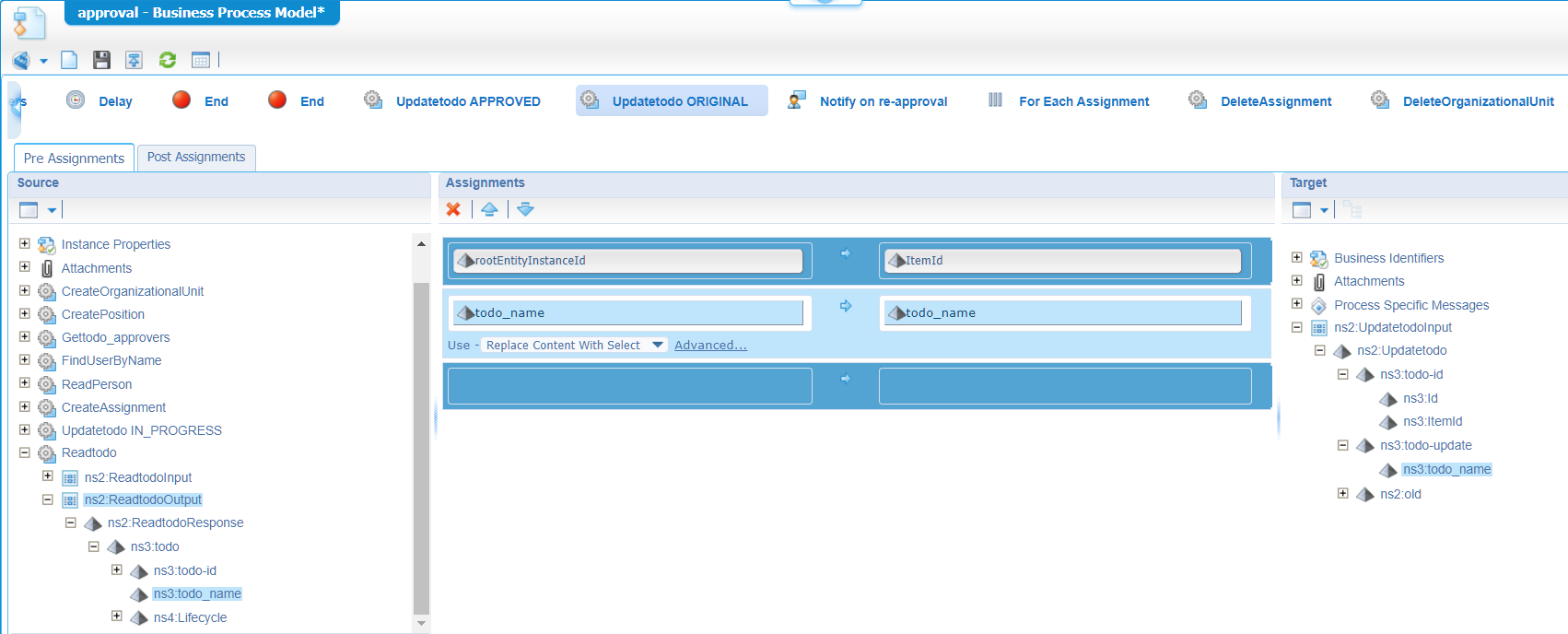
Task: Collapse the ns2:ReadtodoOutput node
Action: (48, 499)
